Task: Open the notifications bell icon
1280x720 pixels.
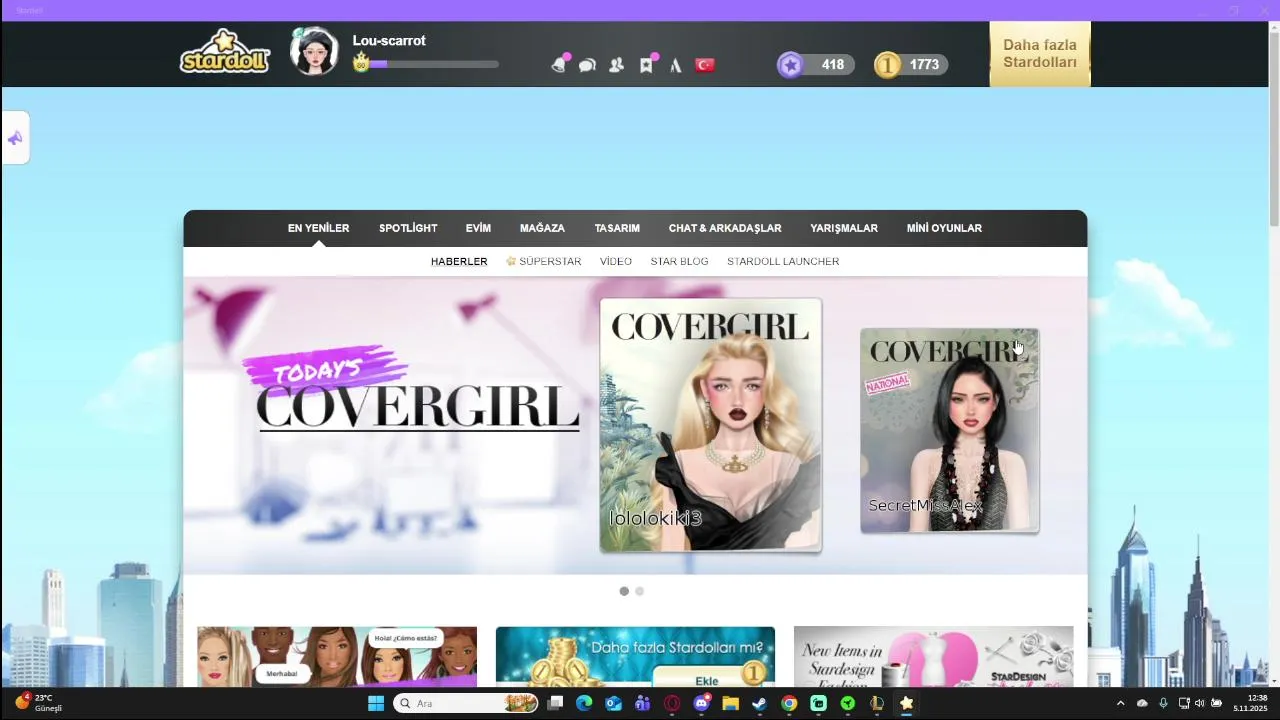Action: click(x=560, y=64)
